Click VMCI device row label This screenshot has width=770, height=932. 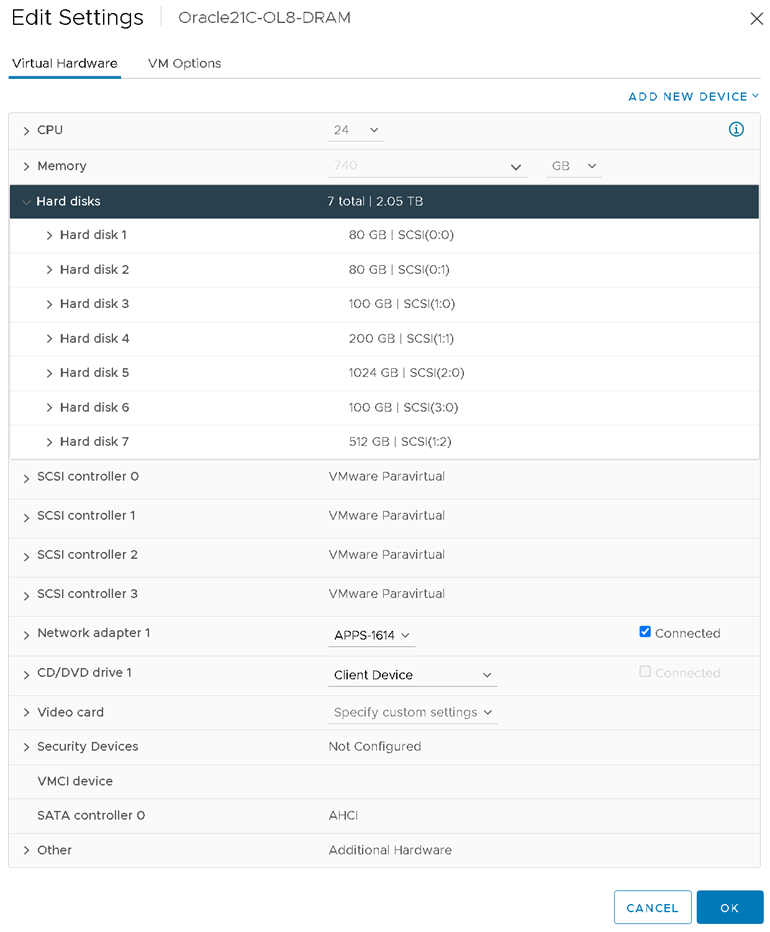pyautogui.click(x=75, y=781)
